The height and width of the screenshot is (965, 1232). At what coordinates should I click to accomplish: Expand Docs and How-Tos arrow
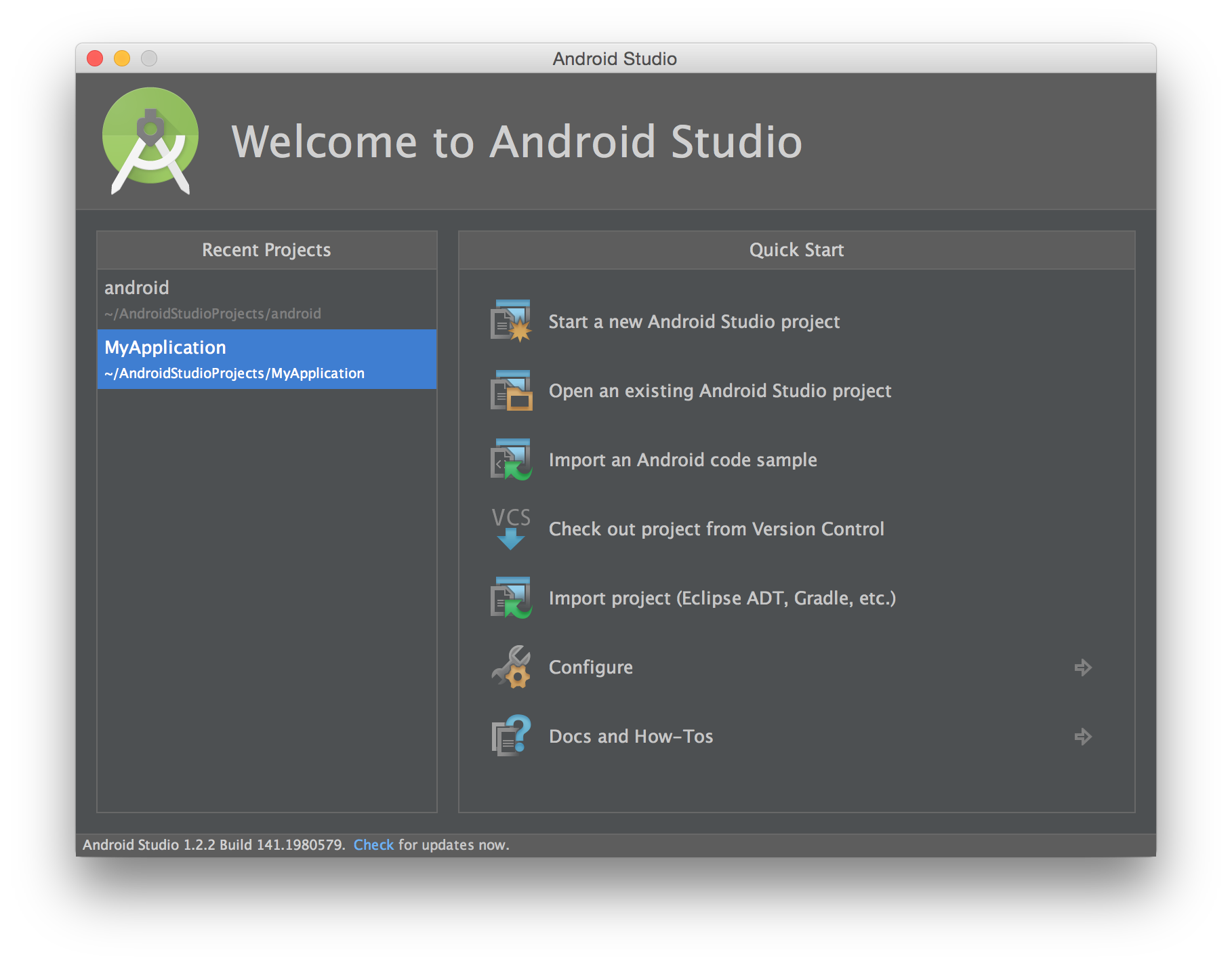tap(1083, 737)
